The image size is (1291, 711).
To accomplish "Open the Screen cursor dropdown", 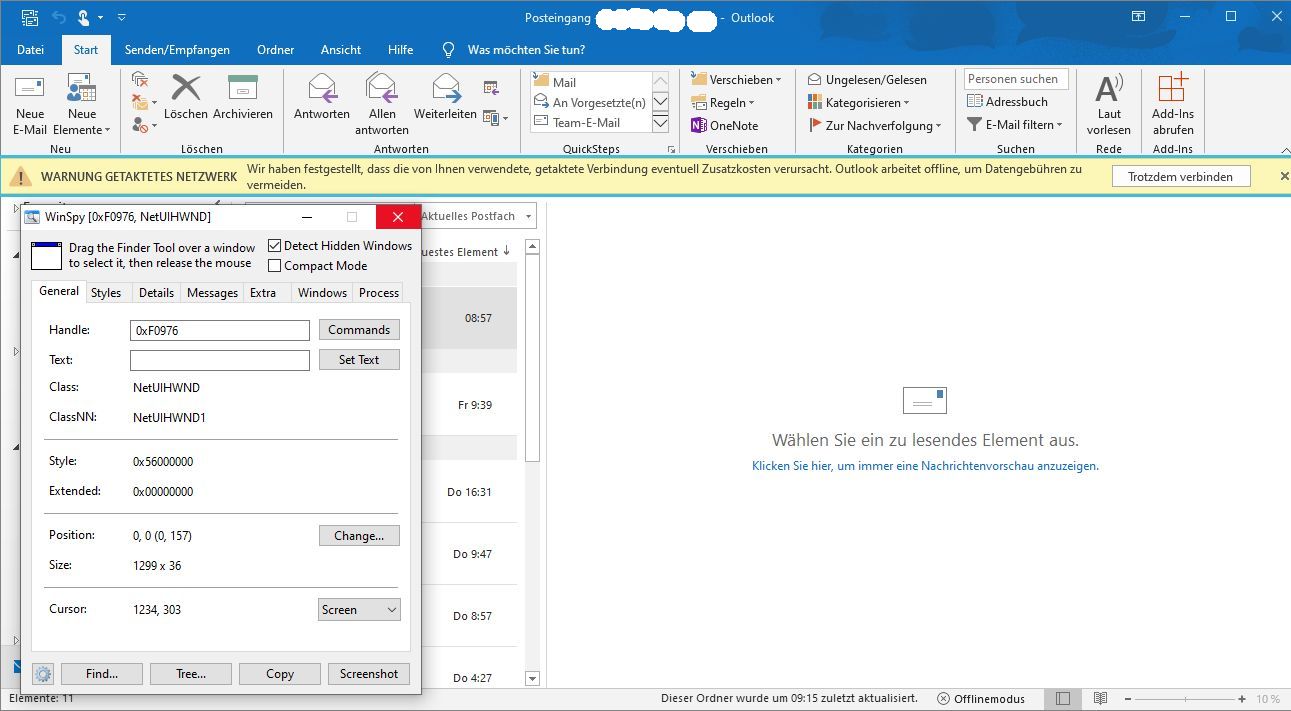I will pyautogui.click(x=359, y=610).
